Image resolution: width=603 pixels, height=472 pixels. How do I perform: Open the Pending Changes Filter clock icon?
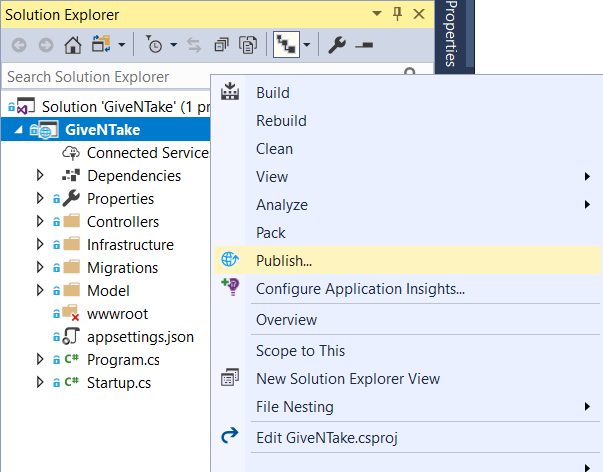154,45
